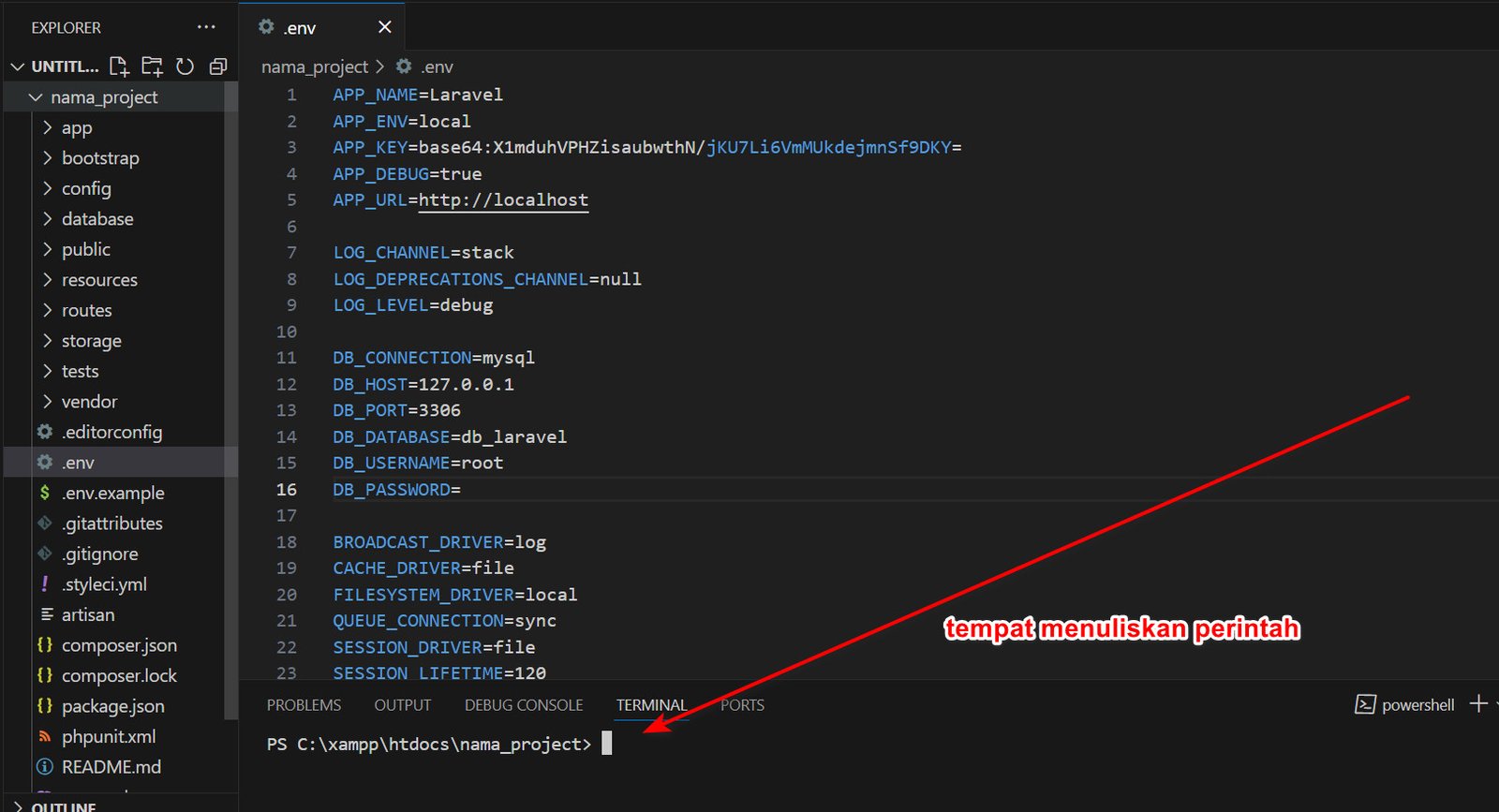Viewport: 1499px width, 812px height.
Task: Click the EXPLORER panel title
Action: coord(66,28)
